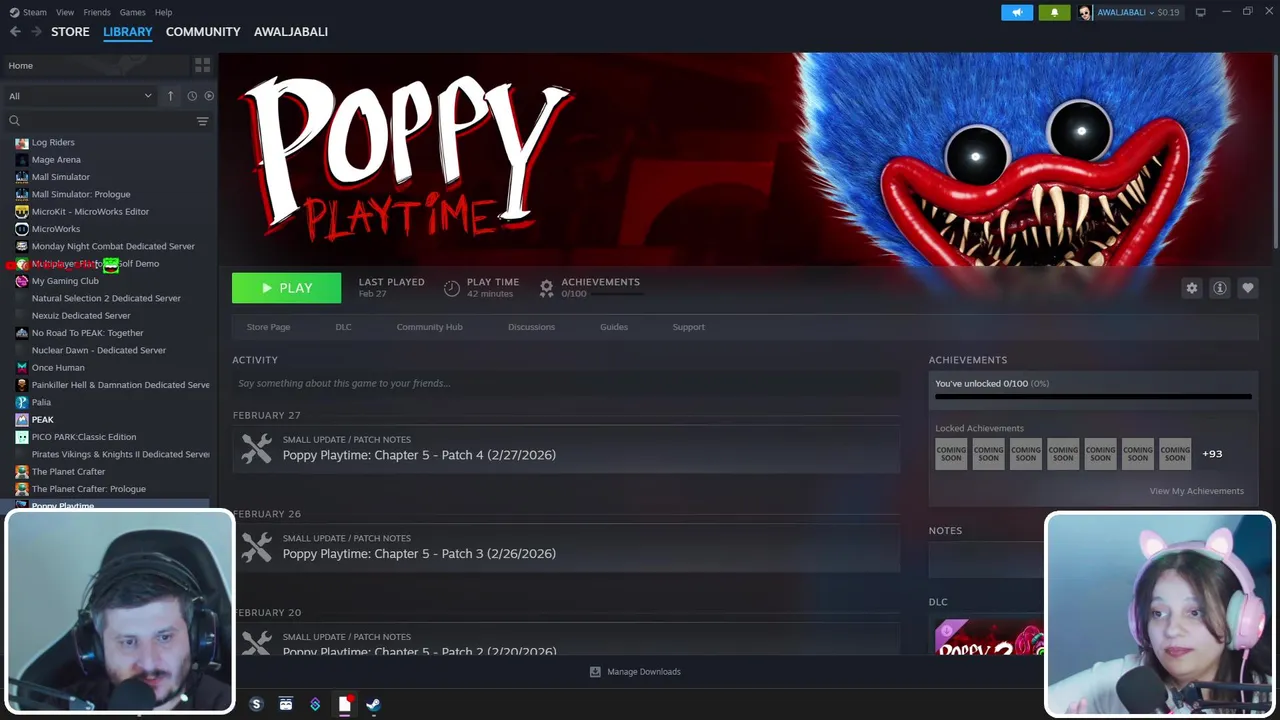
Task: Click the blue announcements megaphone icon
Action: tap(1017, 12)
